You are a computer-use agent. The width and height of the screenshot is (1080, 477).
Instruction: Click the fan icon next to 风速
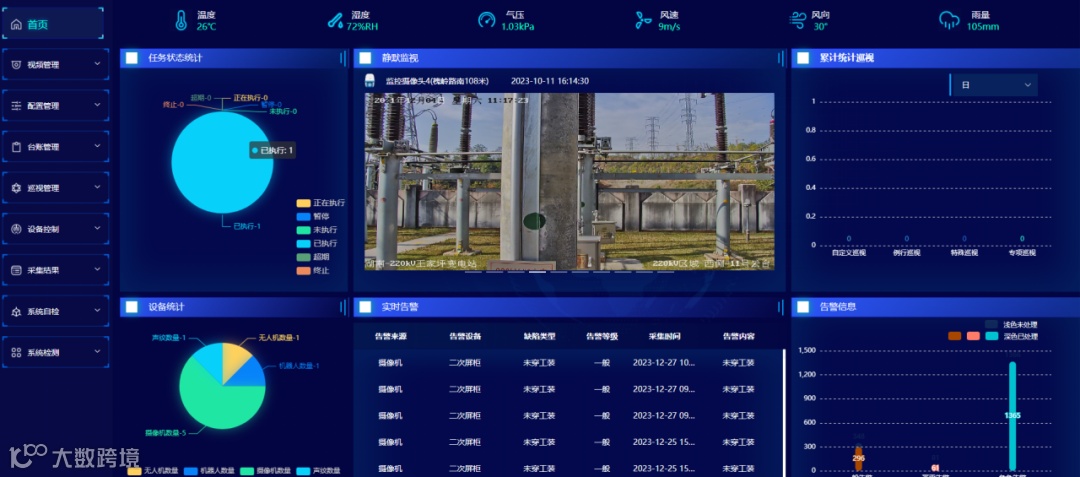point(643,21)
